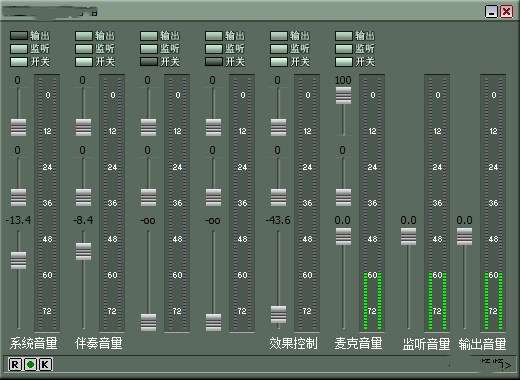Click the 效果控制 channel's top small slider
The width and height of the screenshot is (520, 380).
(x=278, y=127)
